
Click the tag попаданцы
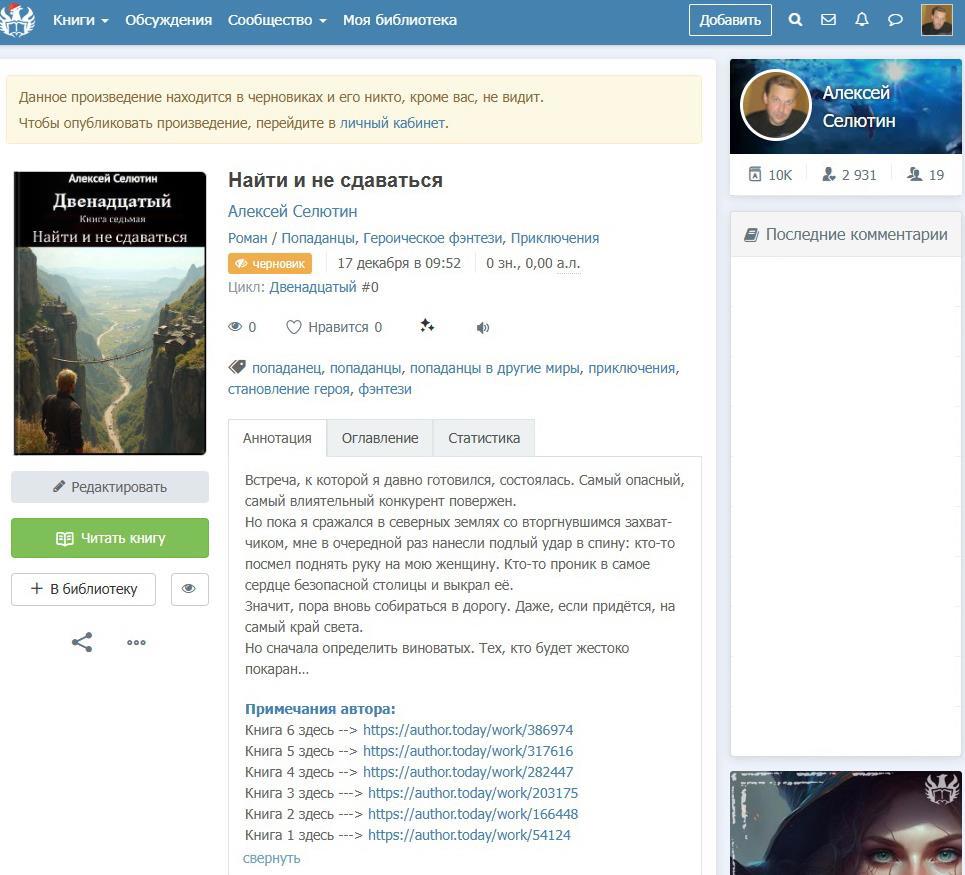[x=366, y=368]
